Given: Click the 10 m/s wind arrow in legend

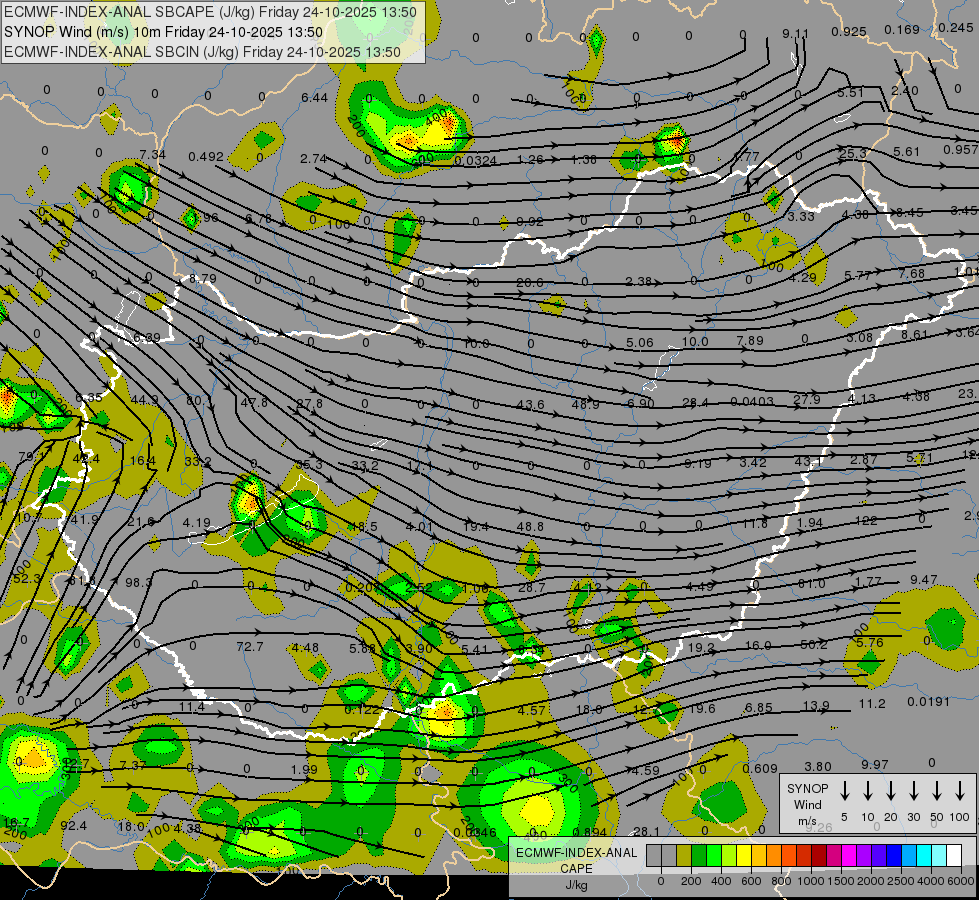Looking at the screenshot, I should 867,791.
